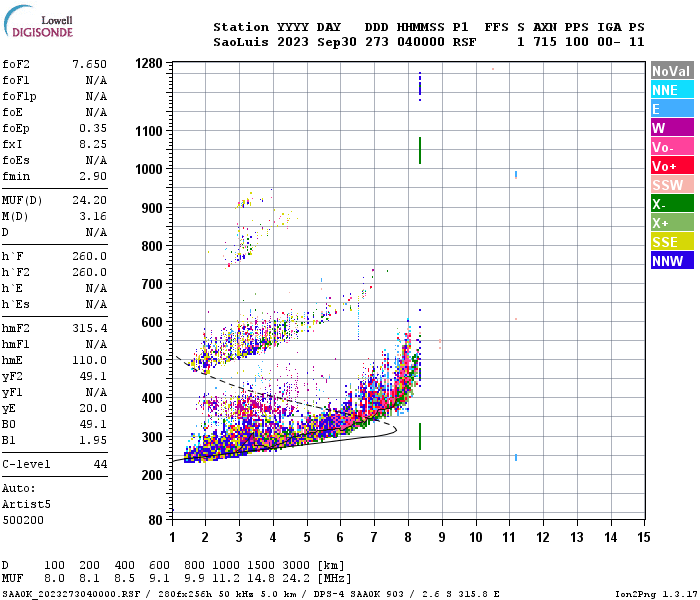Screen dimensions: 700x600
Task: Click the 3000 distance in MUF table
Action: point(296,565)
